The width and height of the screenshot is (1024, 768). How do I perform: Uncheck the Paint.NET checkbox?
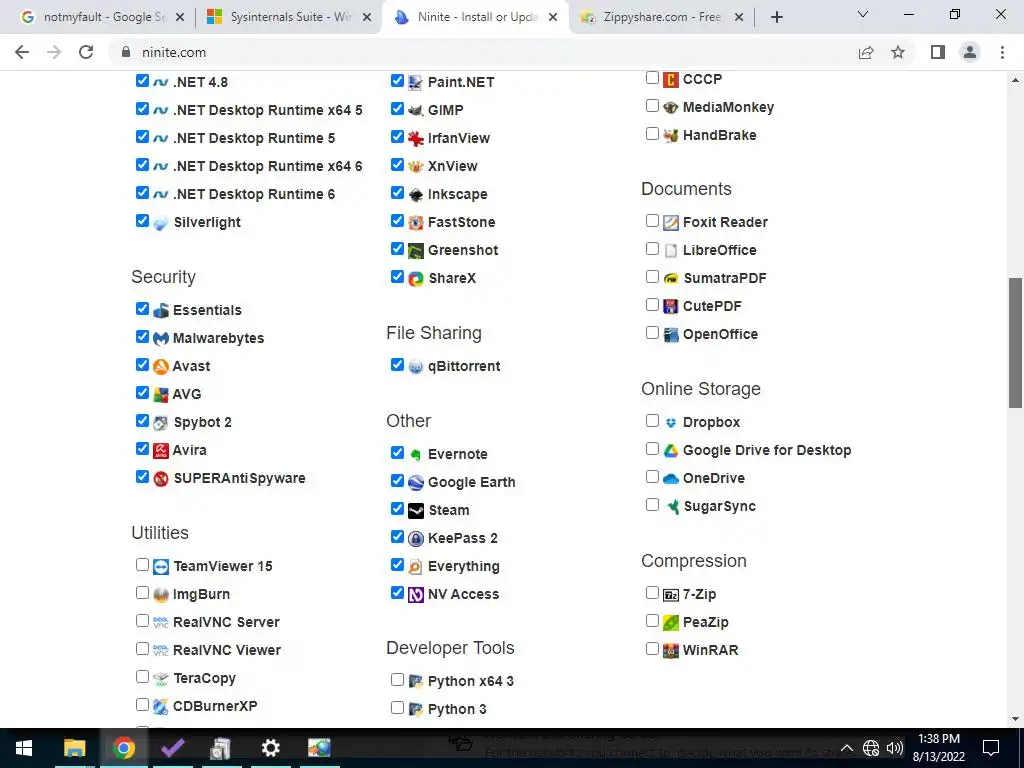point(397,80)
